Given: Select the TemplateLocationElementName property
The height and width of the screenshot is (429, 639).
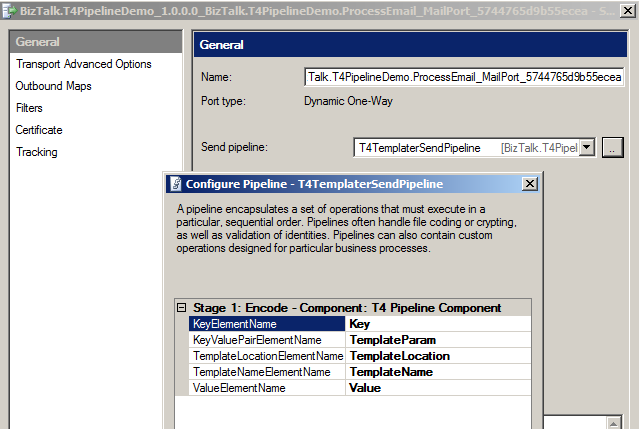Looking at the screenshot, I should click(x=267, y=356).
